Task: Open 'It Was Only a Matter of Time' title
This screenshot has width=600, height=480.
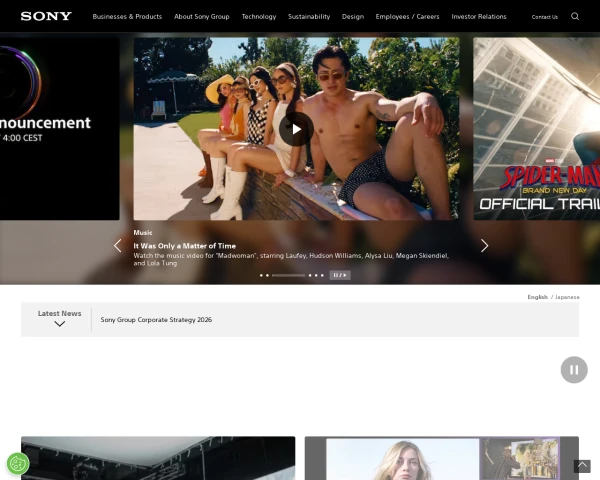Action: pyautogui.click(x=184, y=246)
